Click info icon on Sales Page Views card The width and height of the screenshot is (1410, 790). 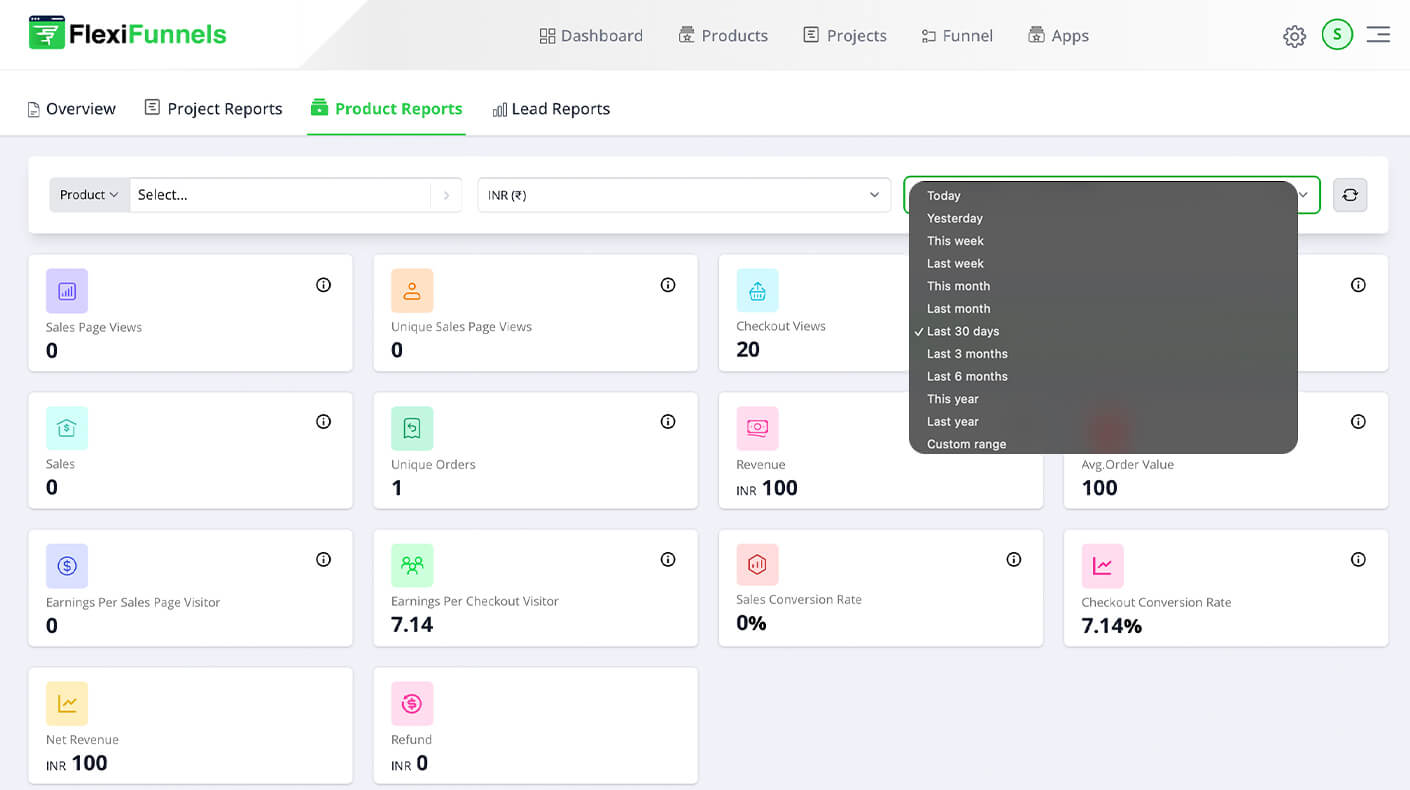(x=323, y=285)
